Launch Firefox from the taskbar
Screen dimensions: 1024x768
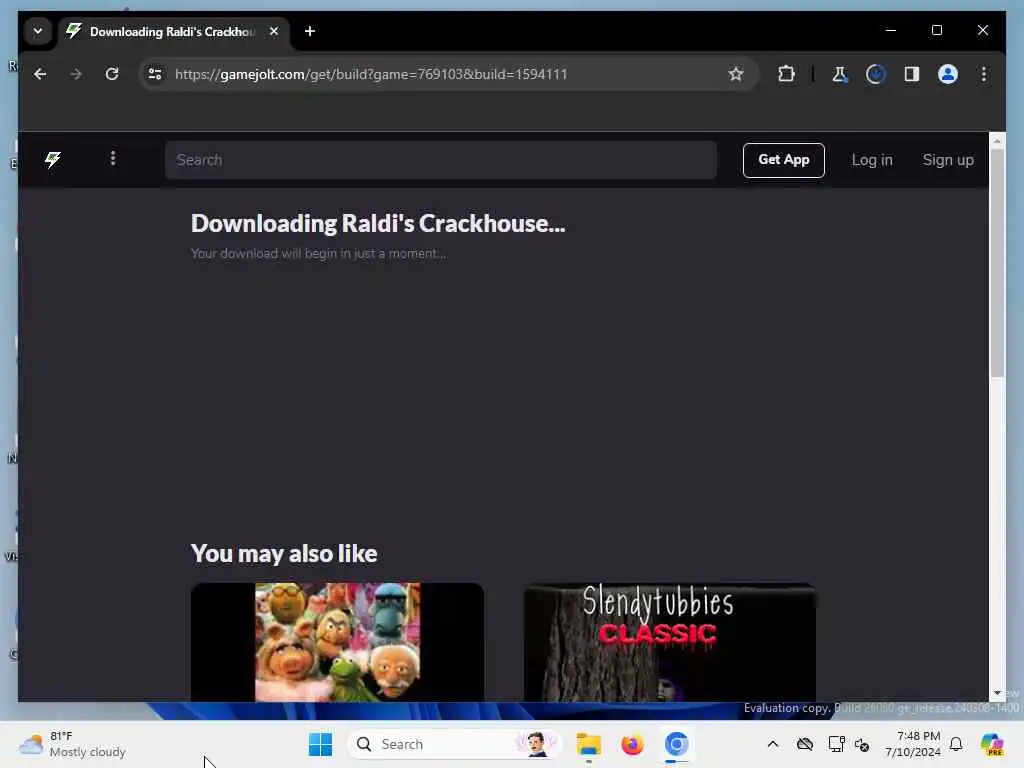coord(632,744)
